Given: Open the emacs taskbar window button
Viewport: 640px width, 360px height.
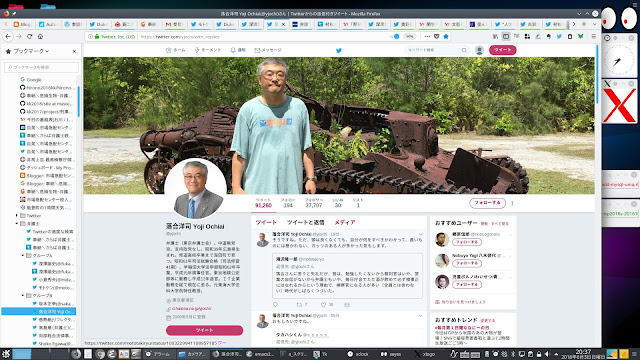Looking at the screenshot, I should [260, 354].
